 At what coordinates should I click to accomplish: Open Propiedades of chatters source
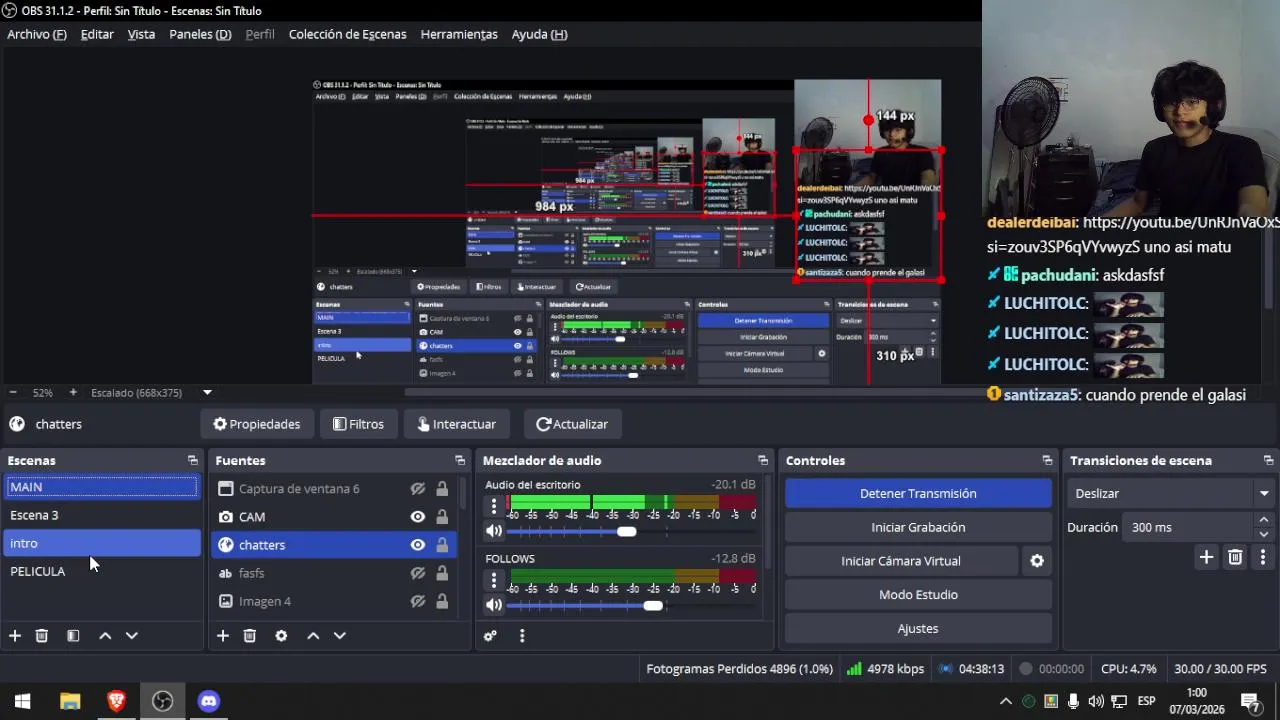point(256,424)
